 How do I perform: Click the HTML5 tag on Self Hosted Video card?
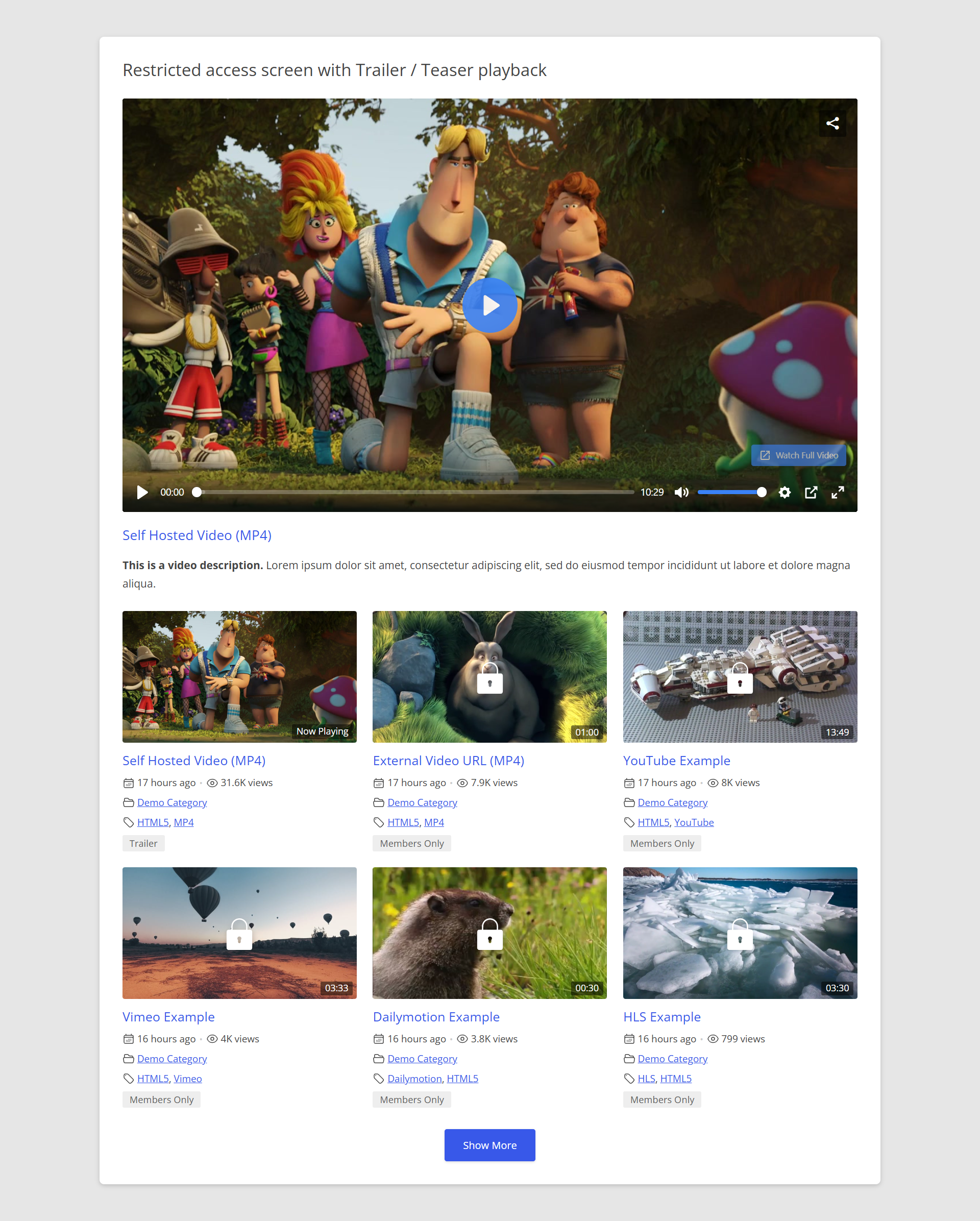pyautogui.click(x=153, y=822)
